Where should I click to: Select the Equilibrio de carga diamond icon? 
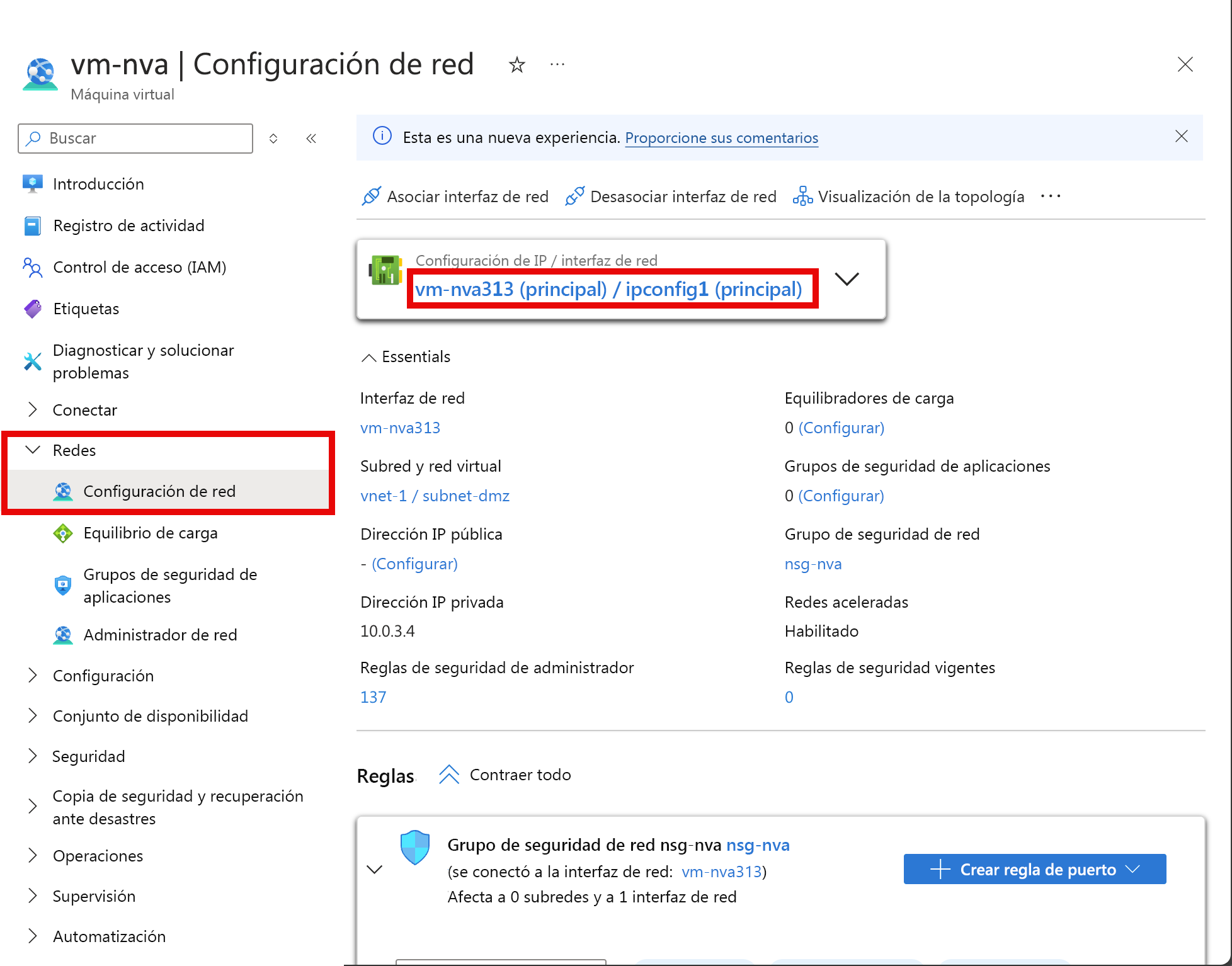pos(63,533)
